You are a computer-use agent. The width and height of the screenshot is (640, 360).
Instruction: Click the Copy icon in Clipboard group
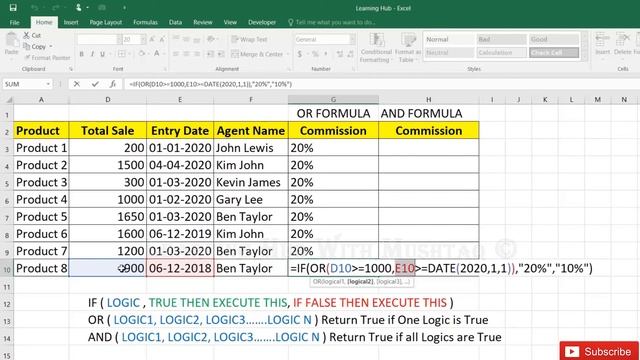(27, 47)
